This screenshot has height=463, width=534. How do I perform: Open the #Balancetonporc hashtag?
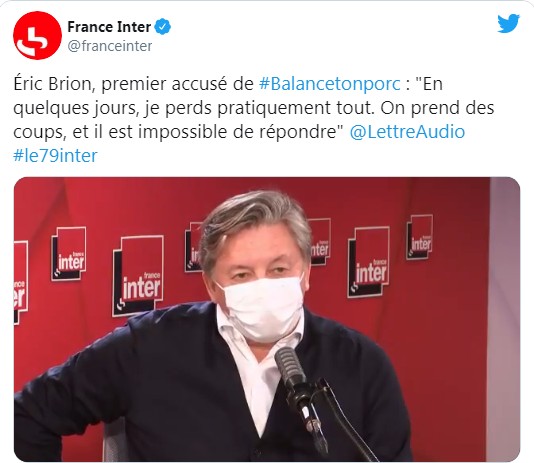[x=330, y=84]
